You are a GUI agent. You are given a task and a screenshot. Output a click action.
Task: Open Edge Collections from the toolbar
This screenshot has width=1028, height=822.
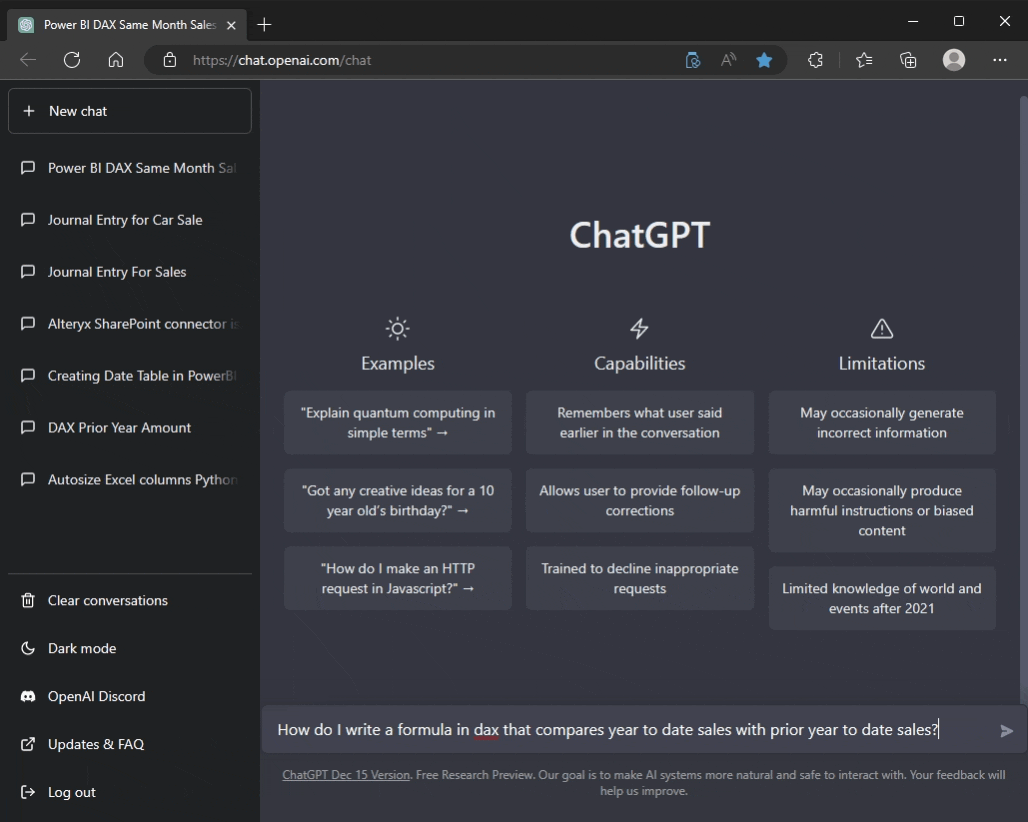(907, 60)
